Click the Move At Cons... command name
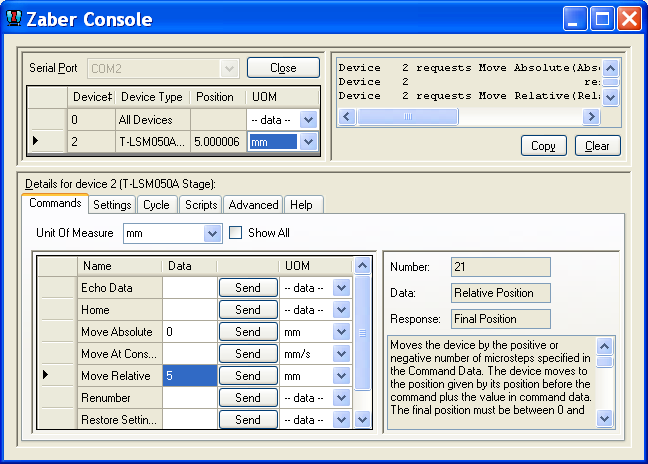 point(119,354)
